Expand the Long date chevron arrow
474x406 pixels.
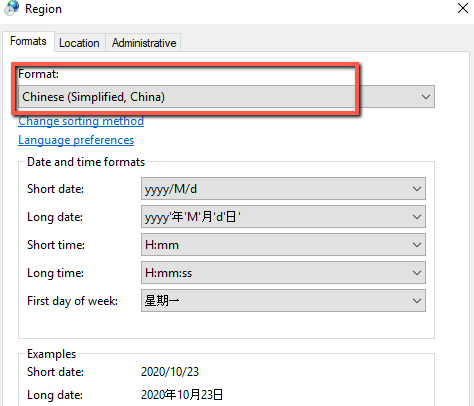click(x=417, y=217)
